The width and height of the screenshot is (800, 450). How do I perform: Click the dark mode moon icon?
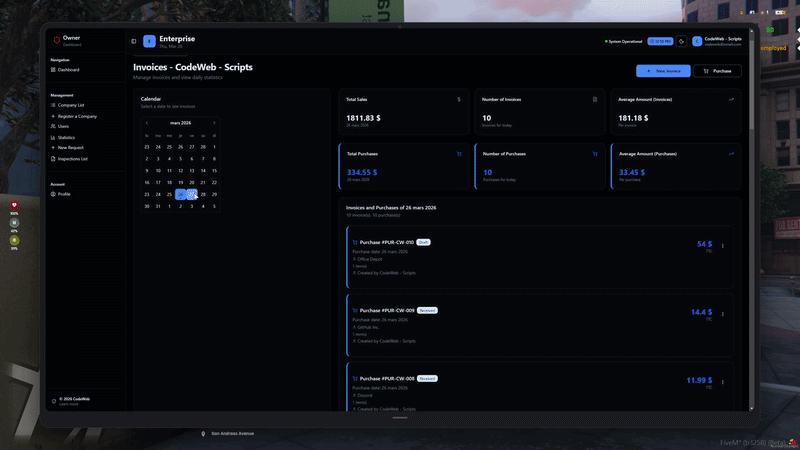point(681,41)
